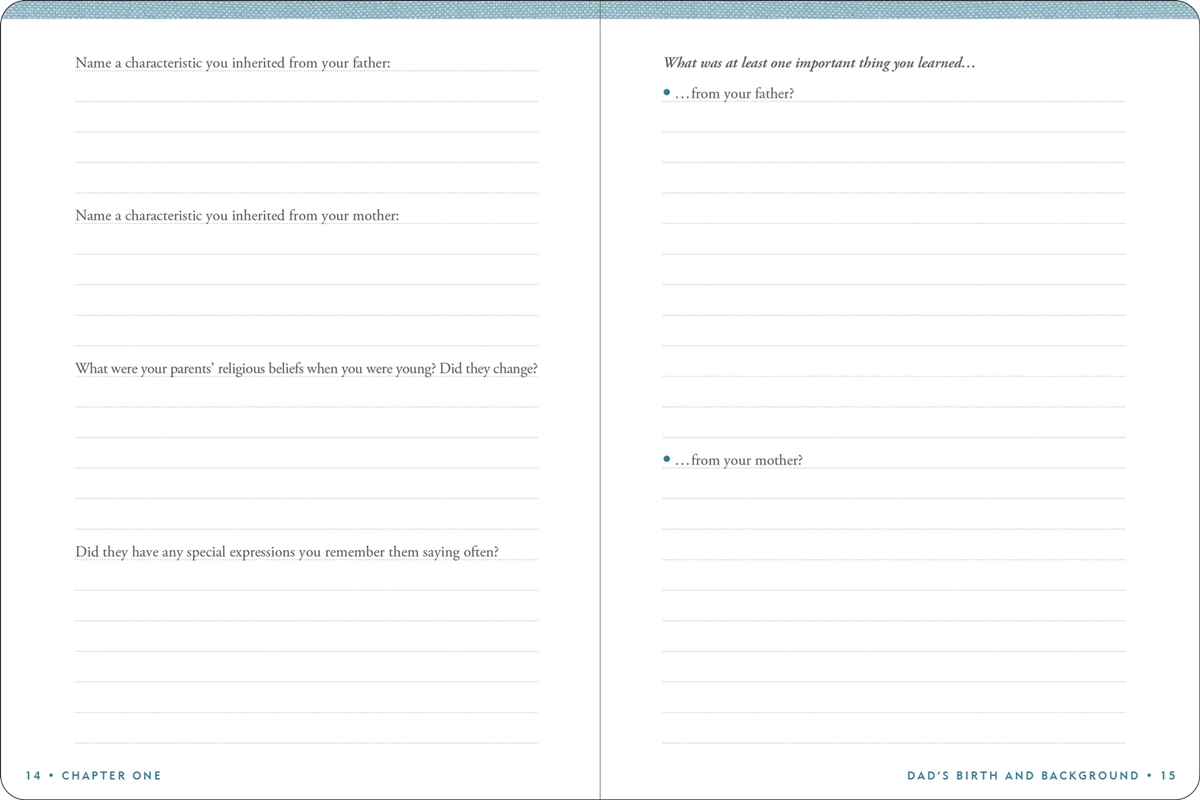This screenshot has width=1200, height=800.
Task: Click the "…from your father?" text
Action: (735, 94)
